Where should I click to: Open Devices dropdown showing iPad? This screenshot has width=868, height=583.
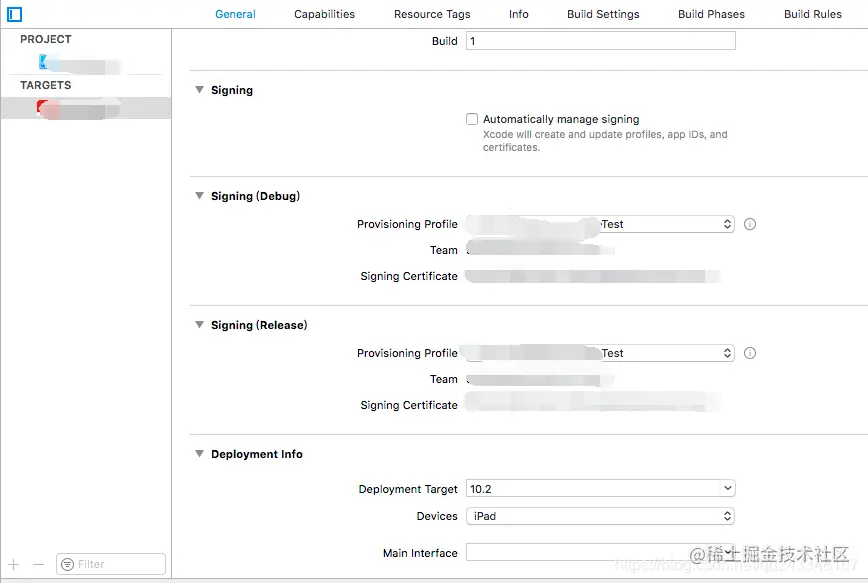600,516
